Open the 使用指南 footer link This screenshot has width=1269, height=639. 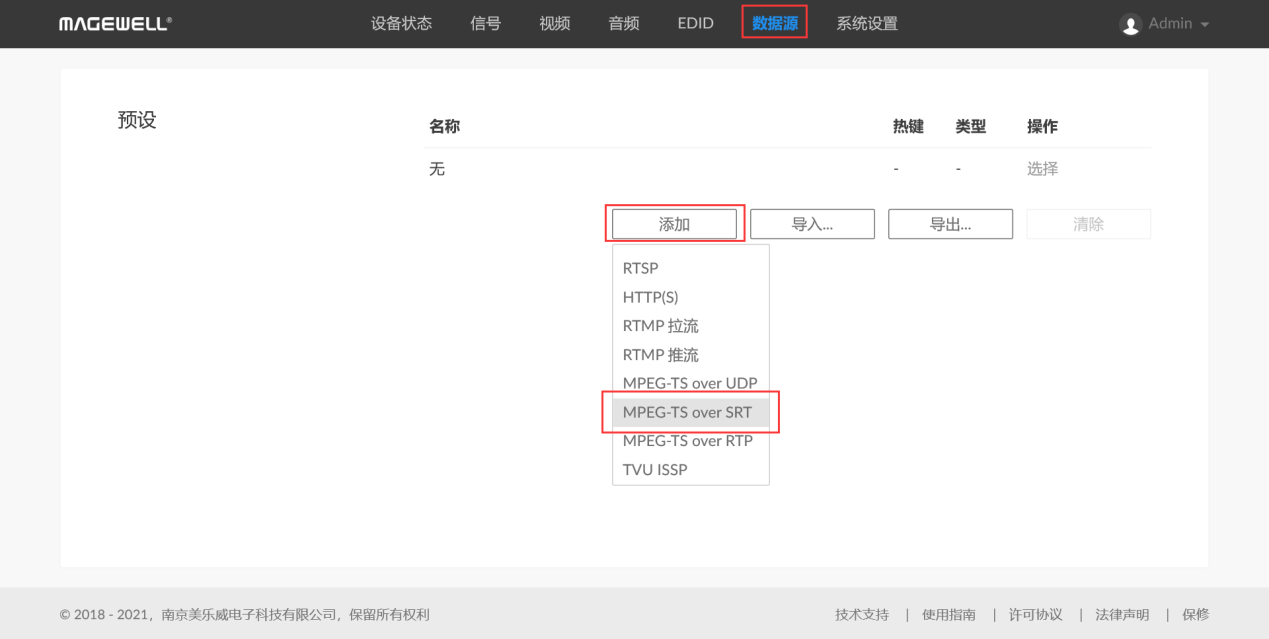click(x=949, y=614)
